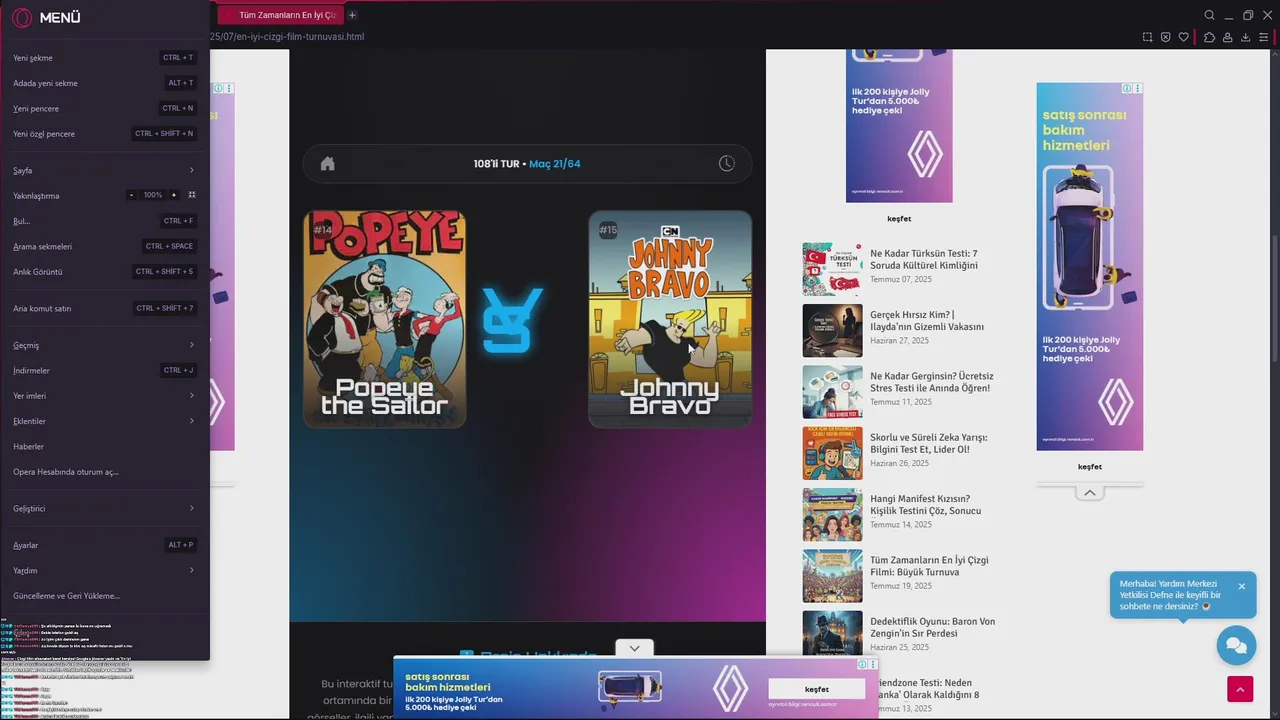Screen dimensions: 1280x720
Task: Expand the Yardım submenu
Action: (104, 570)
